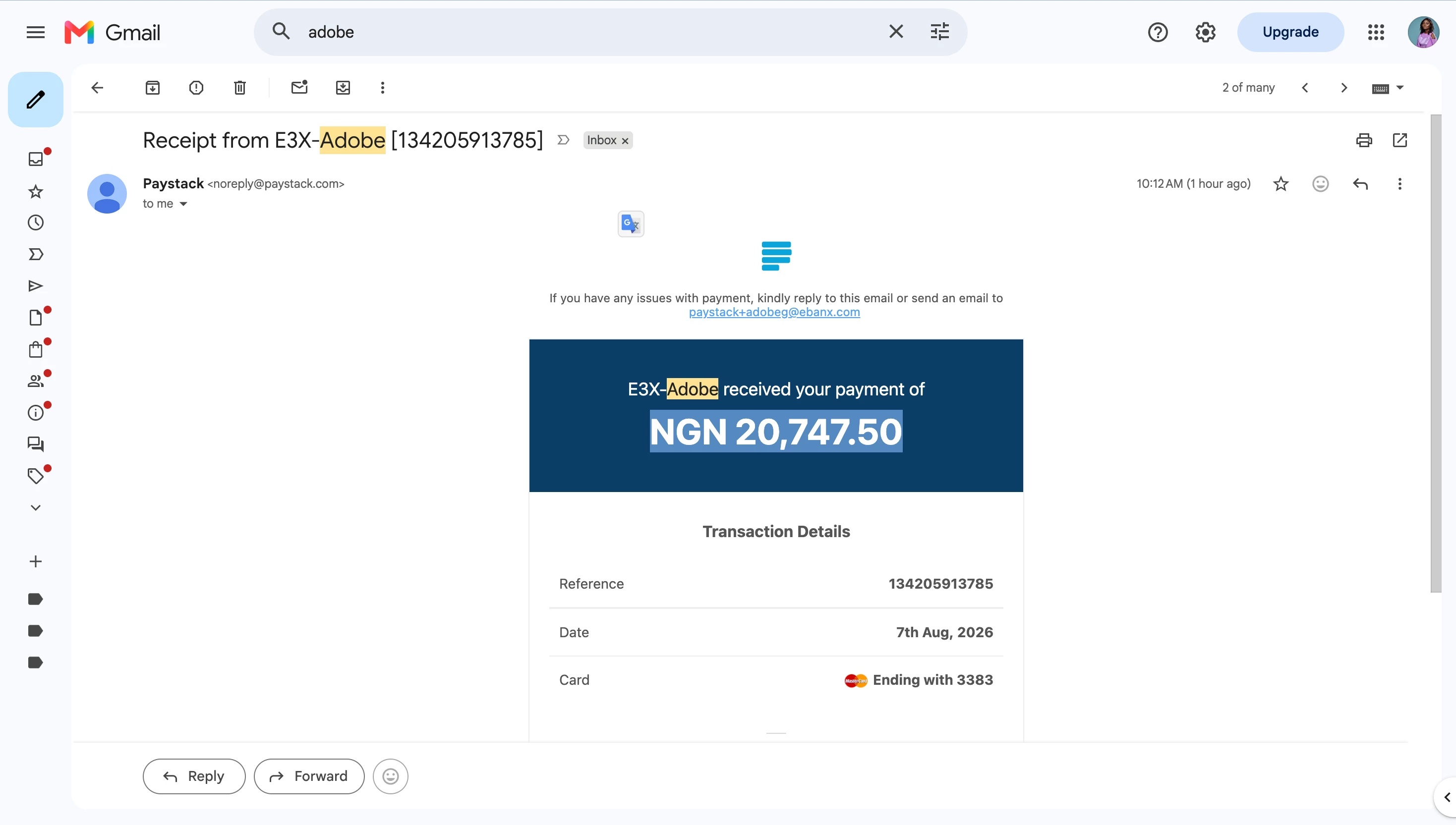Click the vertical scrollbar of the email

pos(1436,354)
